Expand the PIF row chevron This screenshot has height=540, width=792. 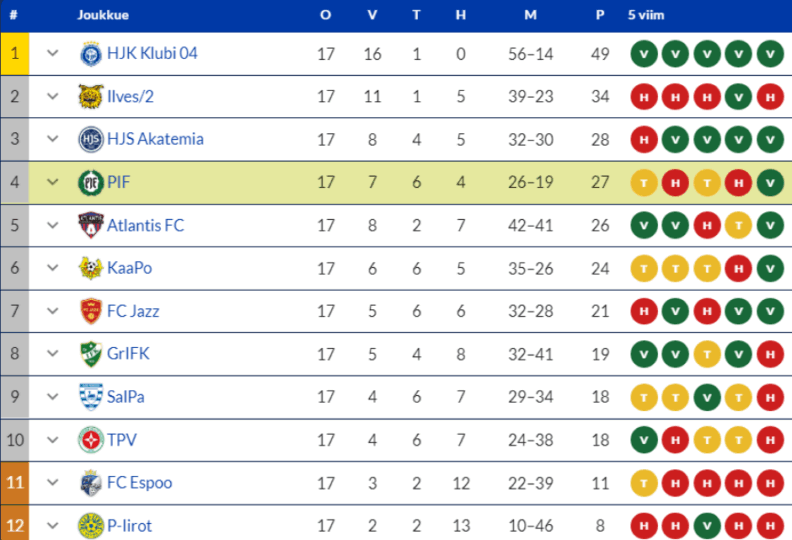(x=53, y=183)
